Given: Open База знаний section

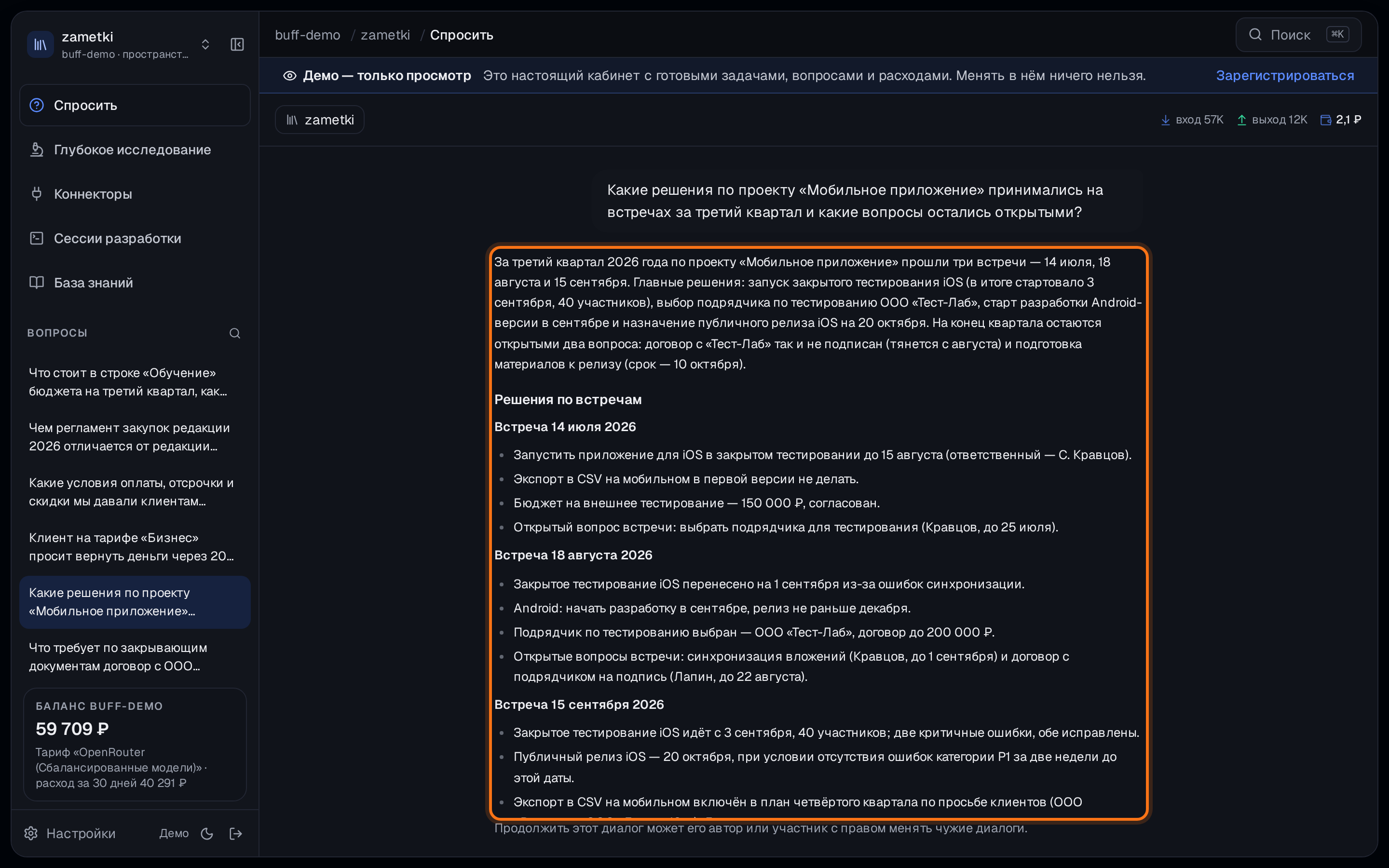Looking at the screenshot, I should click(x=135, y=283).
